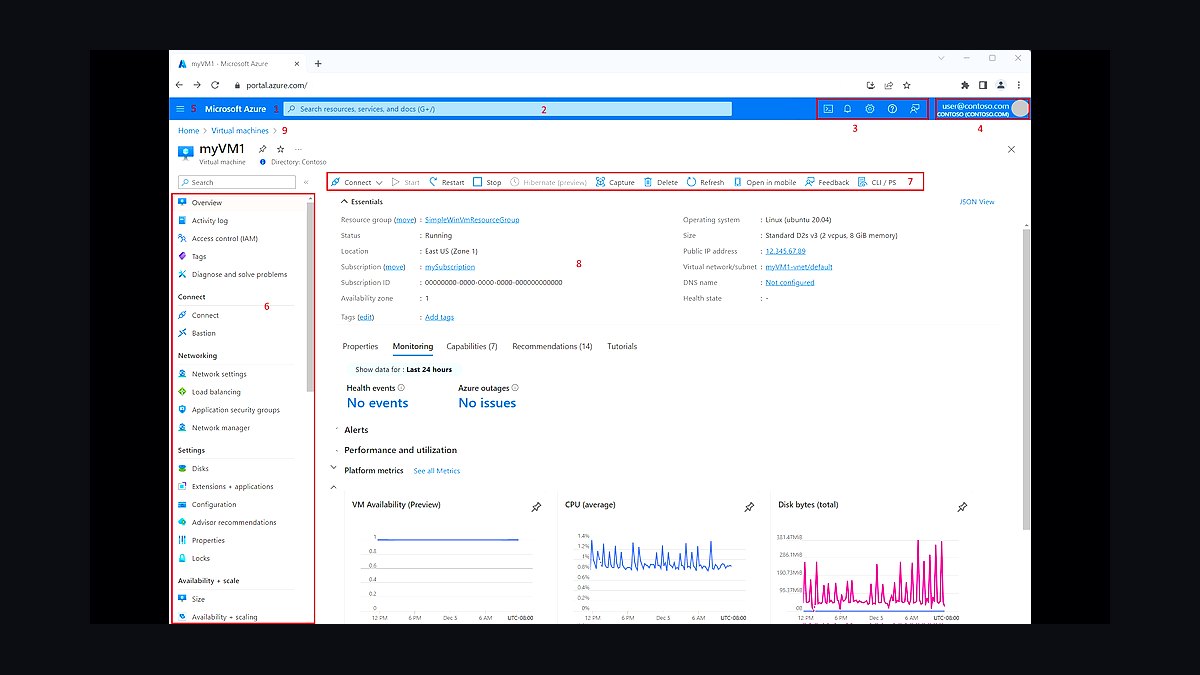Capture an image of the VM
1200x675 pixels.
tap(615, 182)
